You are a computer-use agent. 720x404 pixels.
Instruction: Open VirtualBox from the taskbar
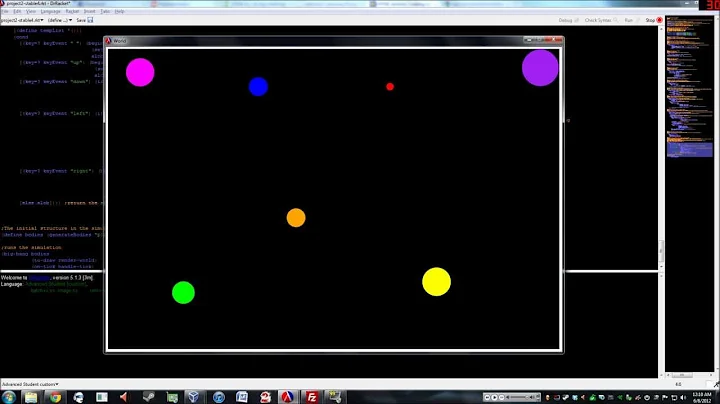193,397
